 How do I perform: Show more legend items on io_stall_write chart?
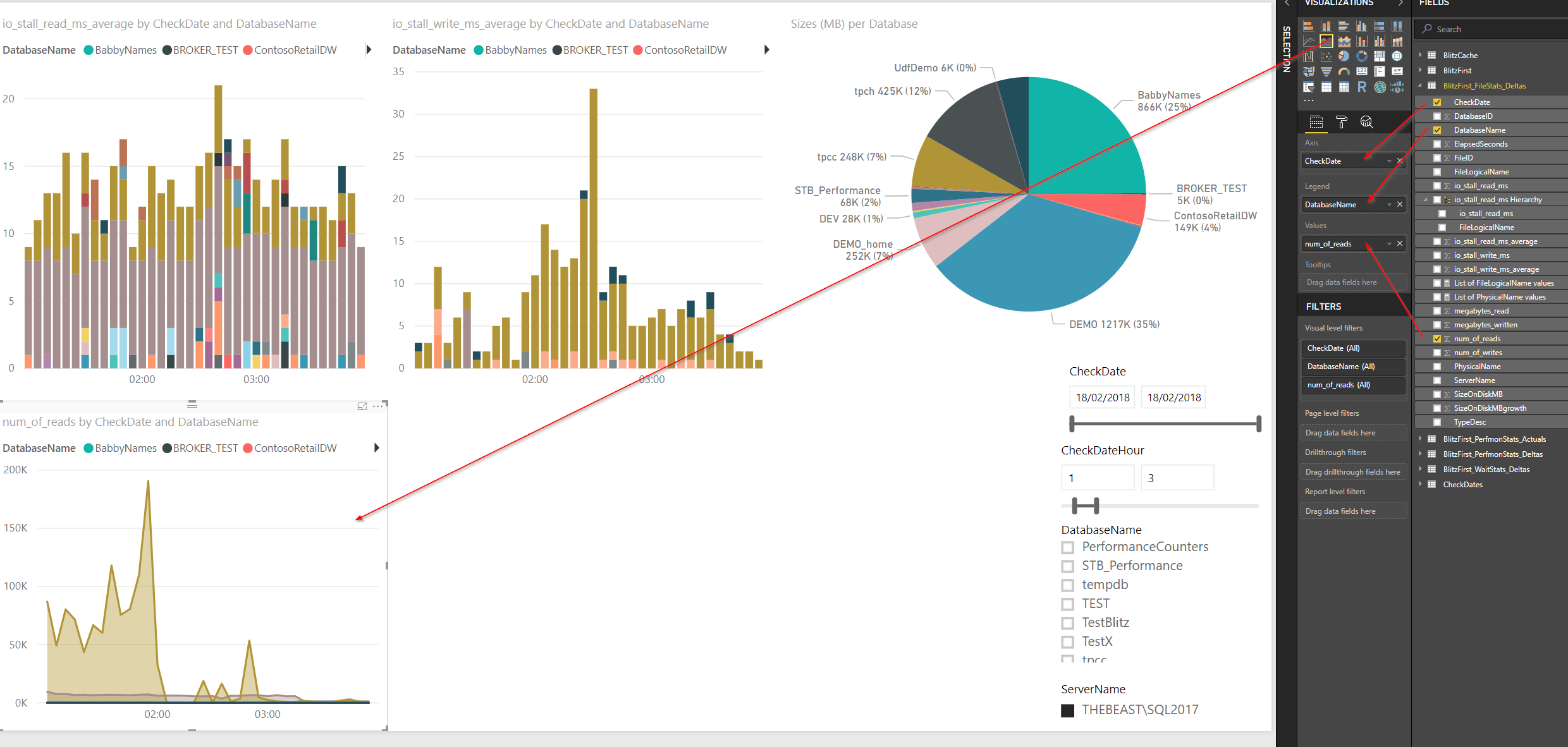pos(767,49)
